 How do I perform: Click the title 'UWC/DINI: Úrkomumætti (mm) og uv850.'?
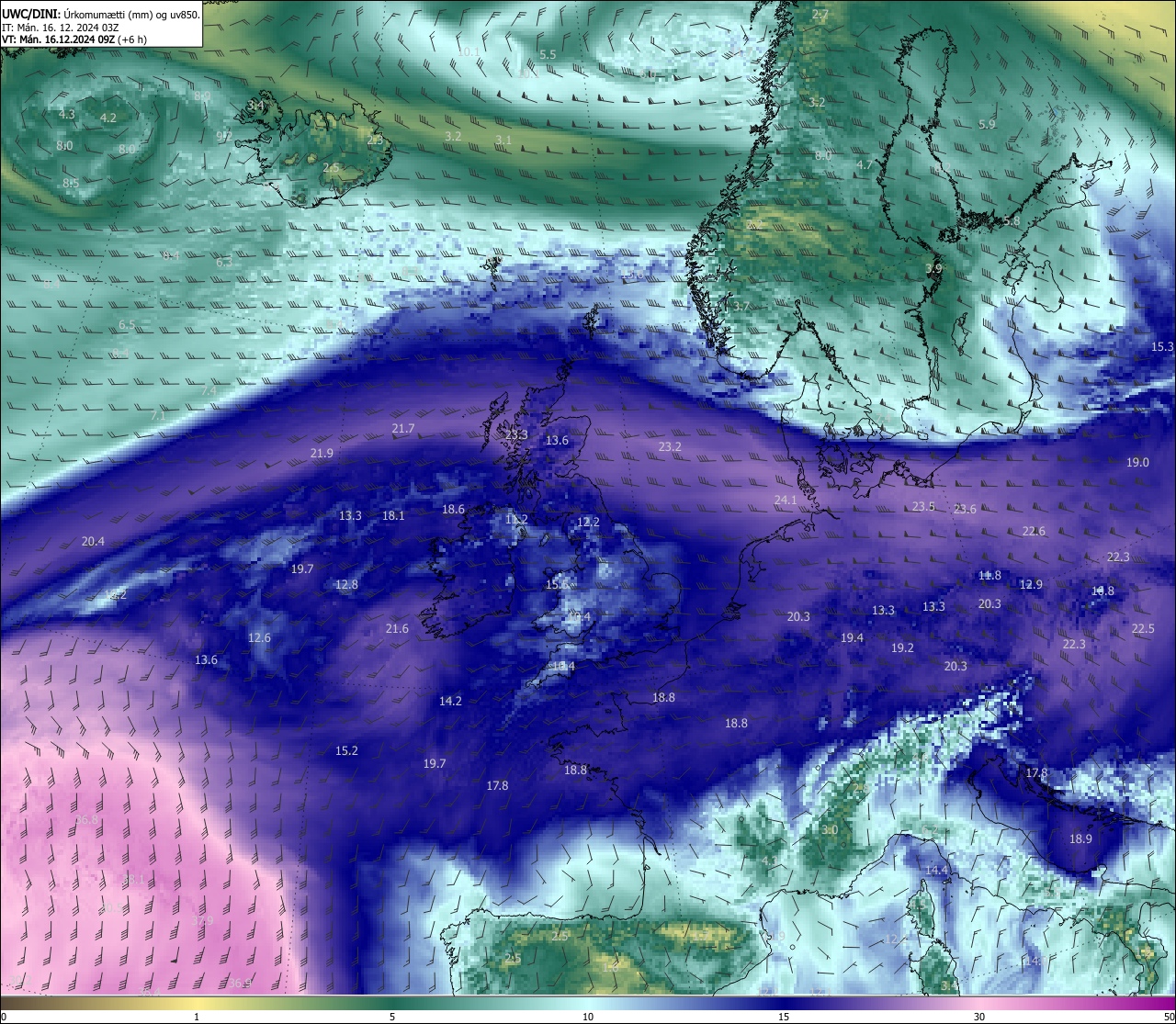click(101, 15)
